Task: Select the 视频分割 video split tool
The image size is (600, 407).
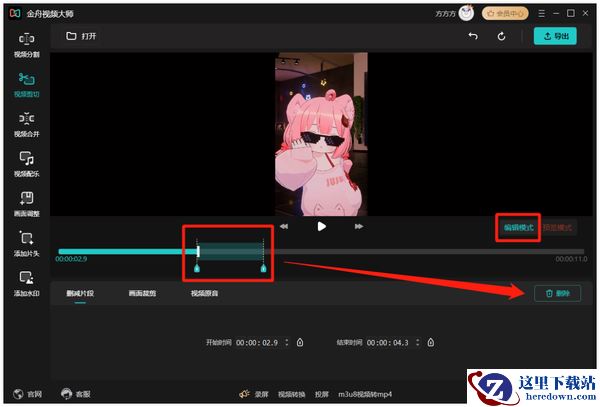Action: 26,45
